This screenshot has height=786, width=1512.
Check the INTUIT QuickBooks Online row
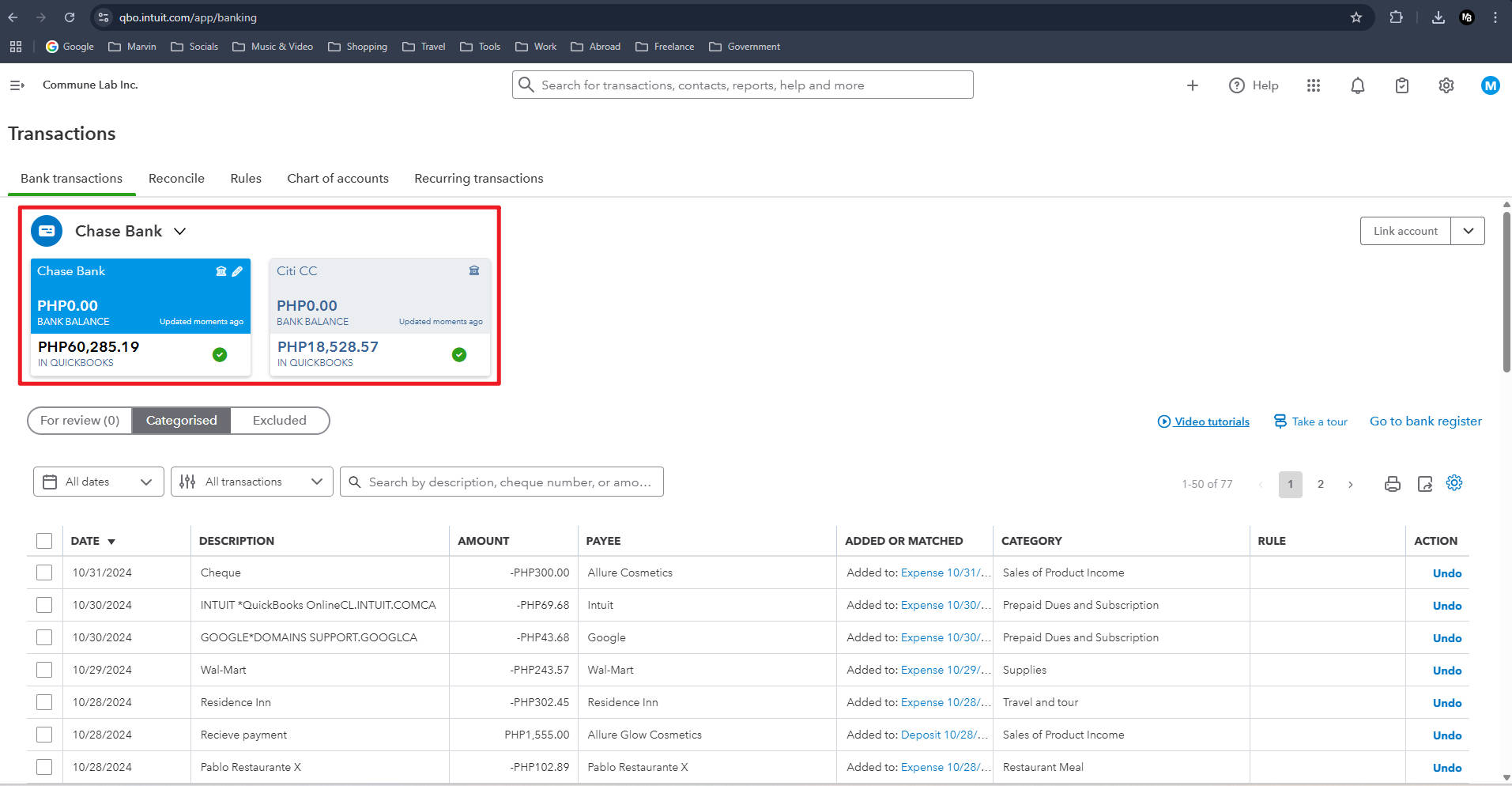44,605
